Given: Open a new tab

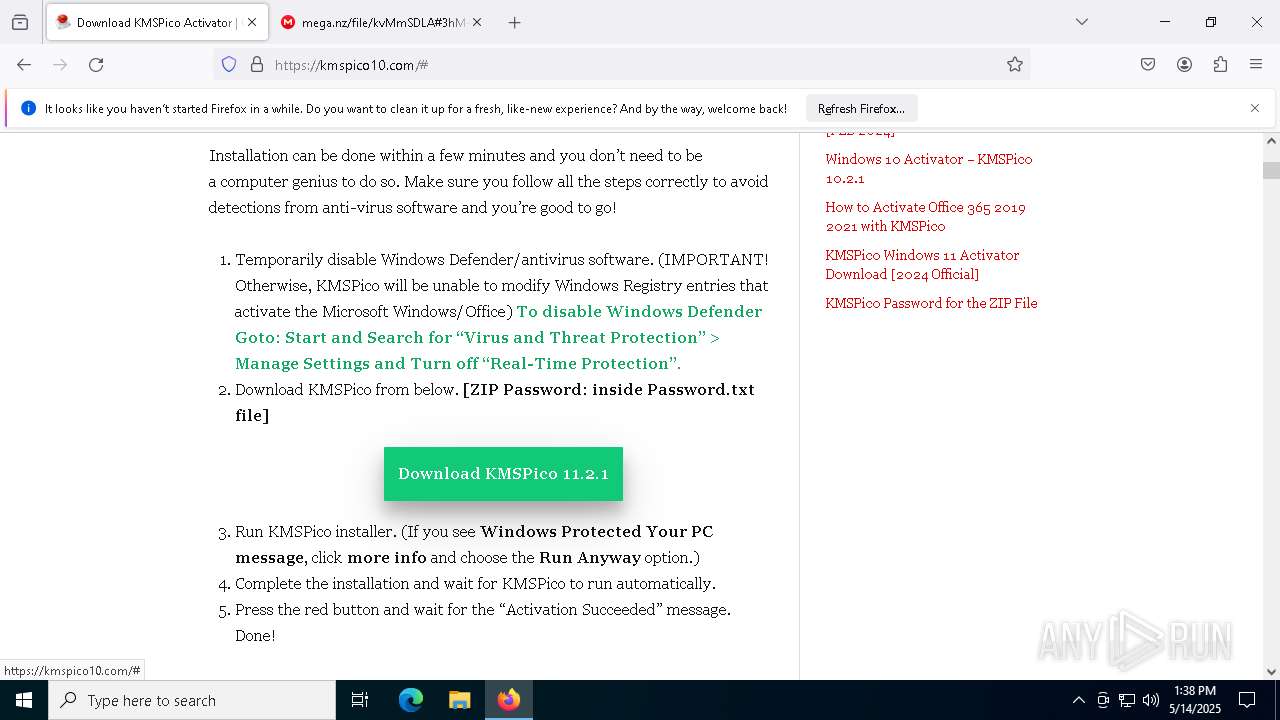Looking at the screenshot, I should coord(514,22).
